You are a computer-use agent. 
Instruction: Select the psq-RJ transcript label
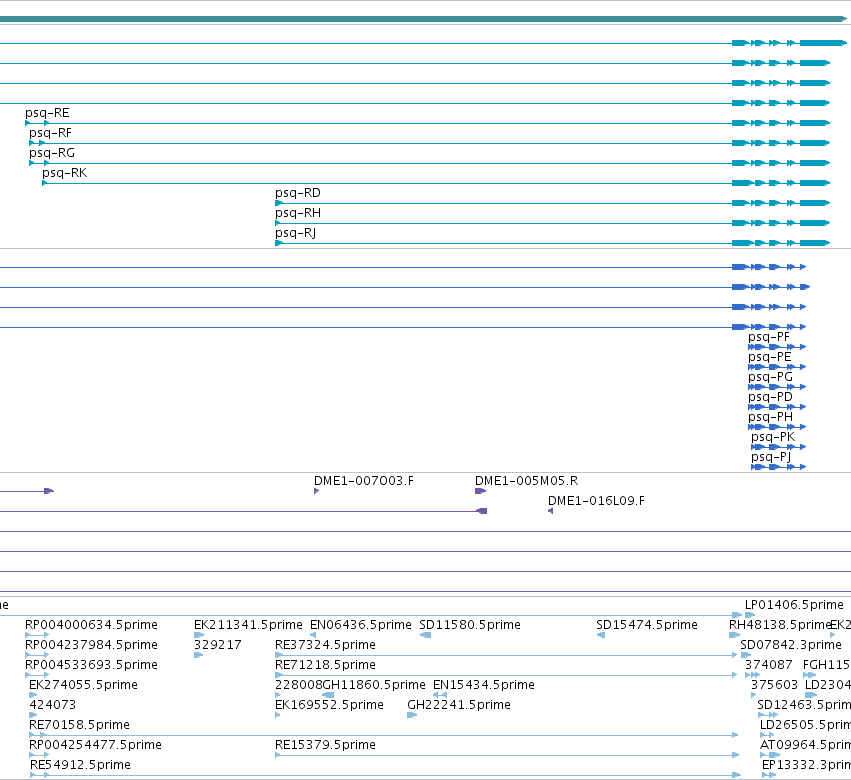click(296, 233)
